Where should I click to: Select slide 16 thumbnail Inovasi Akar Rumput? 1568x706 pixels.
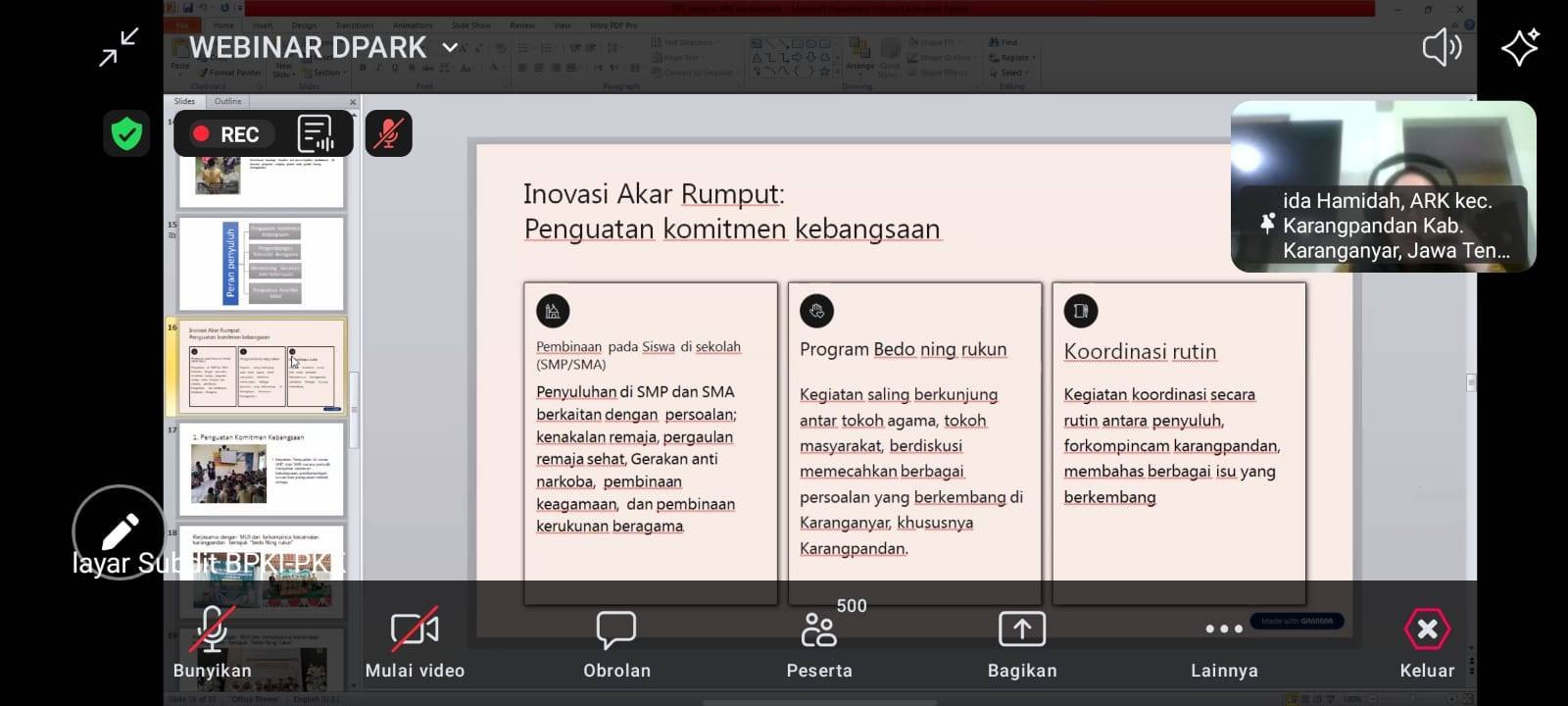(x=262, y=367)
